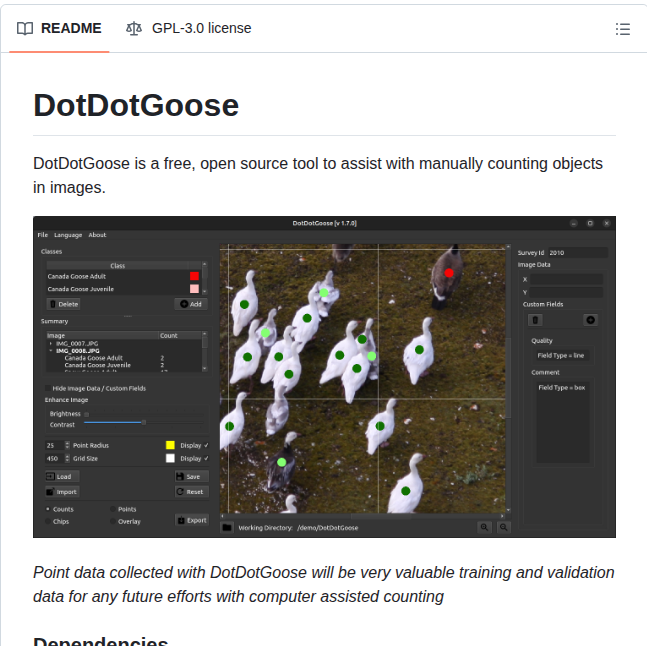The width and height of the screenshot is (647, 646).
Task: Click the plus circle icon on the Add button
Action: click(x=184, y=304)
